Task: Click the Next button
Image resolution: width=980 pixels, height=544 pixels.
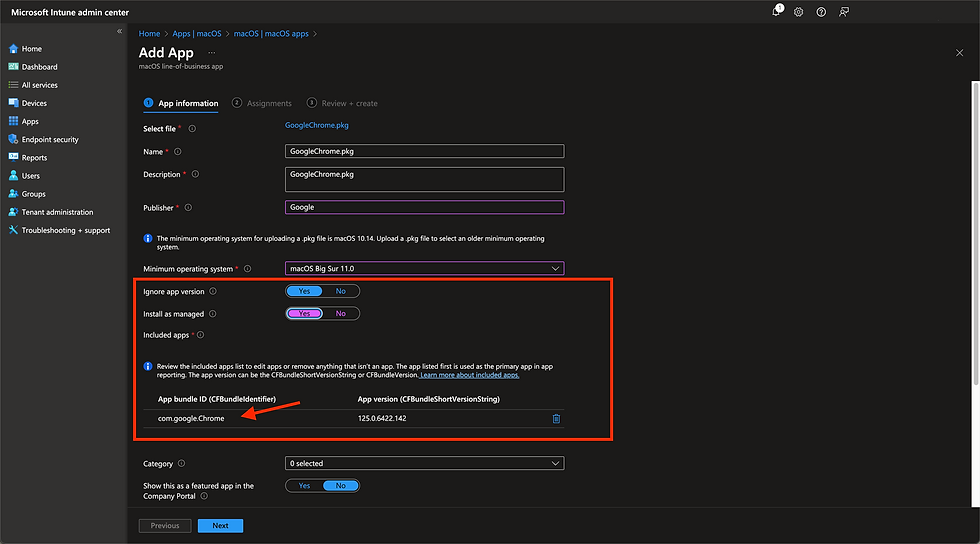Action: tap(221, 526)
